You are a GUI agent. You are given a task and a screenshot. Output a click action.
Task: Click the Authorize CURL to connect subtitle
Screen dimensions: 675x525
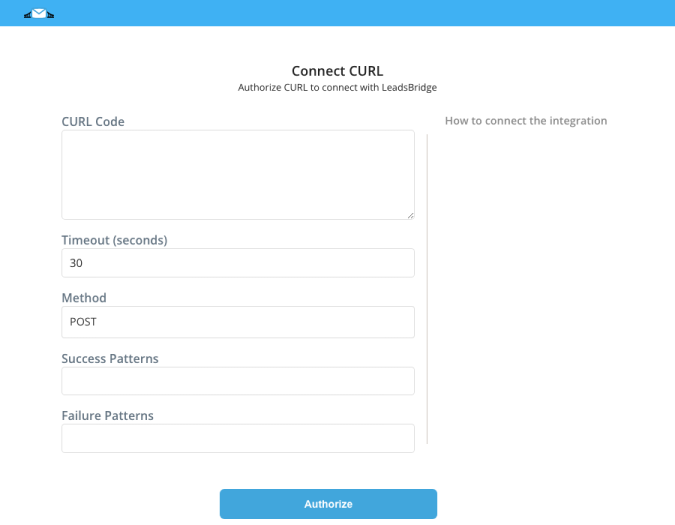point(338,87)
